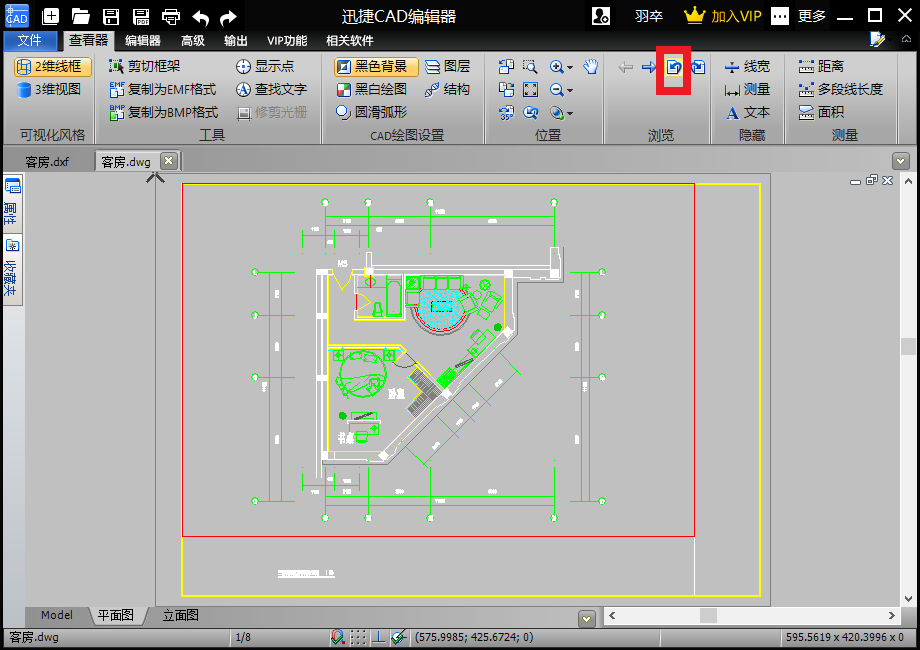This screenshot has height=650, width=920.
Task: Expand the zoom in dropdown arrow
Action: click(570, 67)
